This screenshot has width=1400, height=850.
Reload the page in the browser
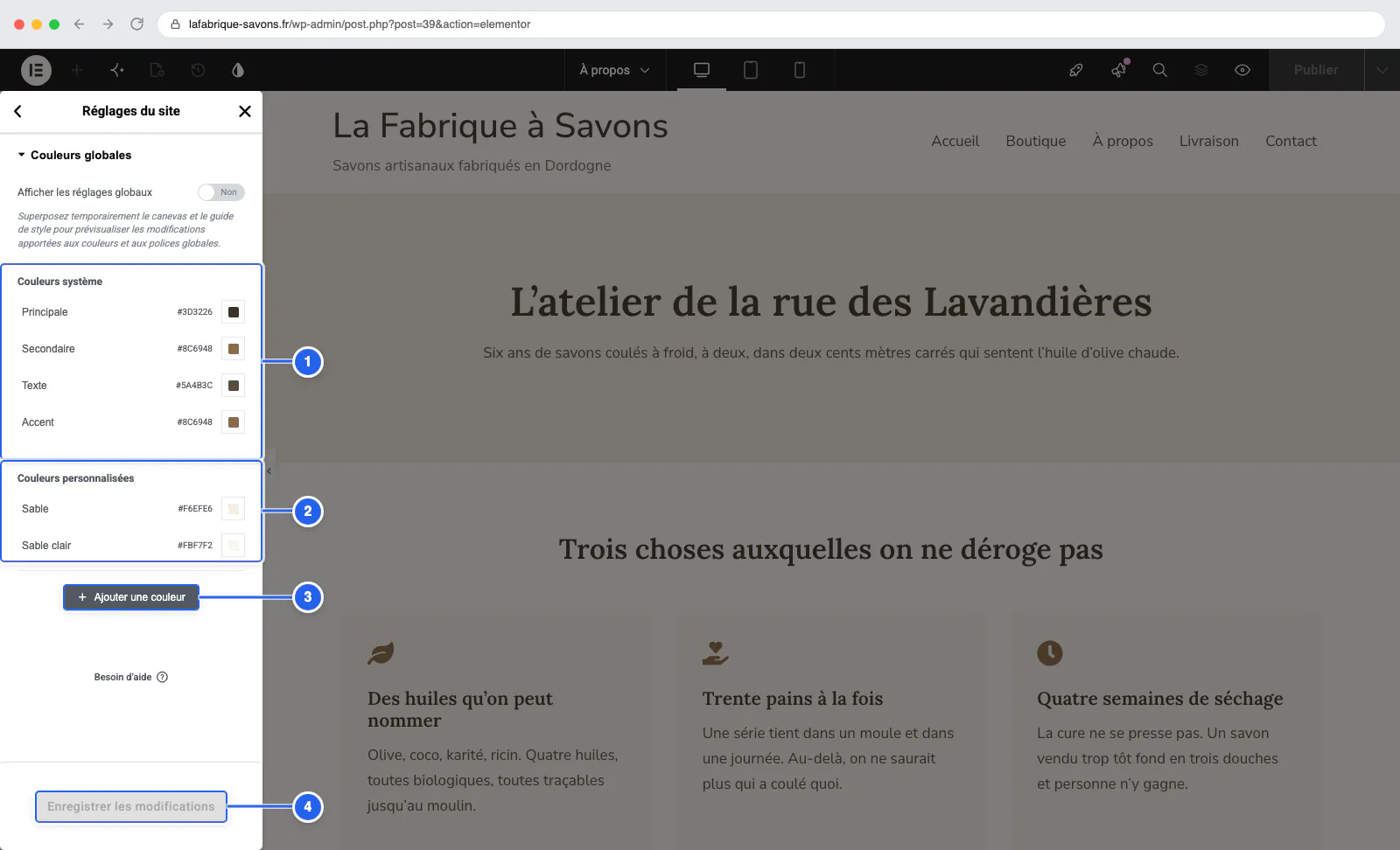pyautogui.click(x=136, y=24)
